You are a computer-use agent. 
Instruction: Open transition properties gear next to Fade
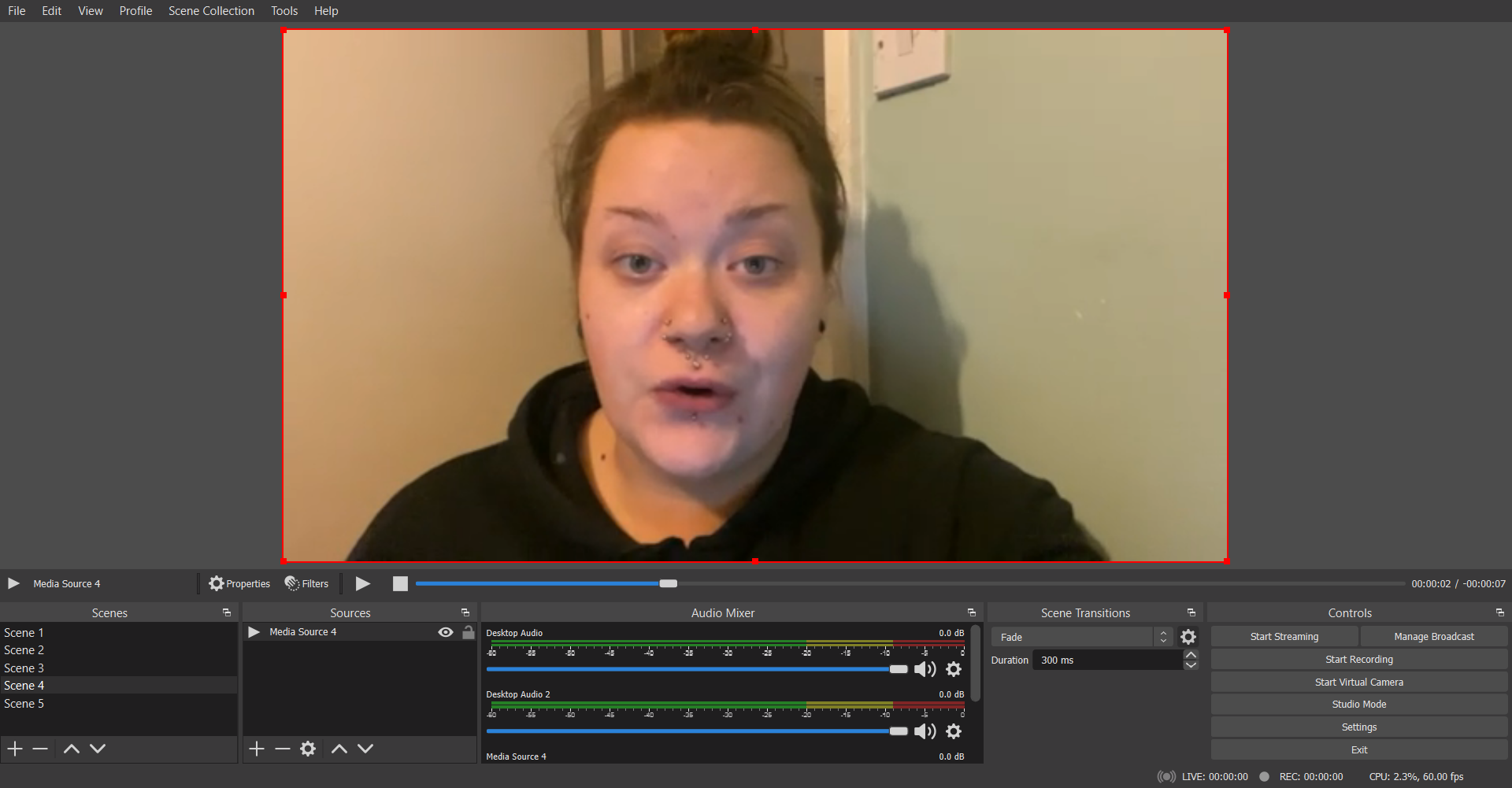(x=1188, y=637)
